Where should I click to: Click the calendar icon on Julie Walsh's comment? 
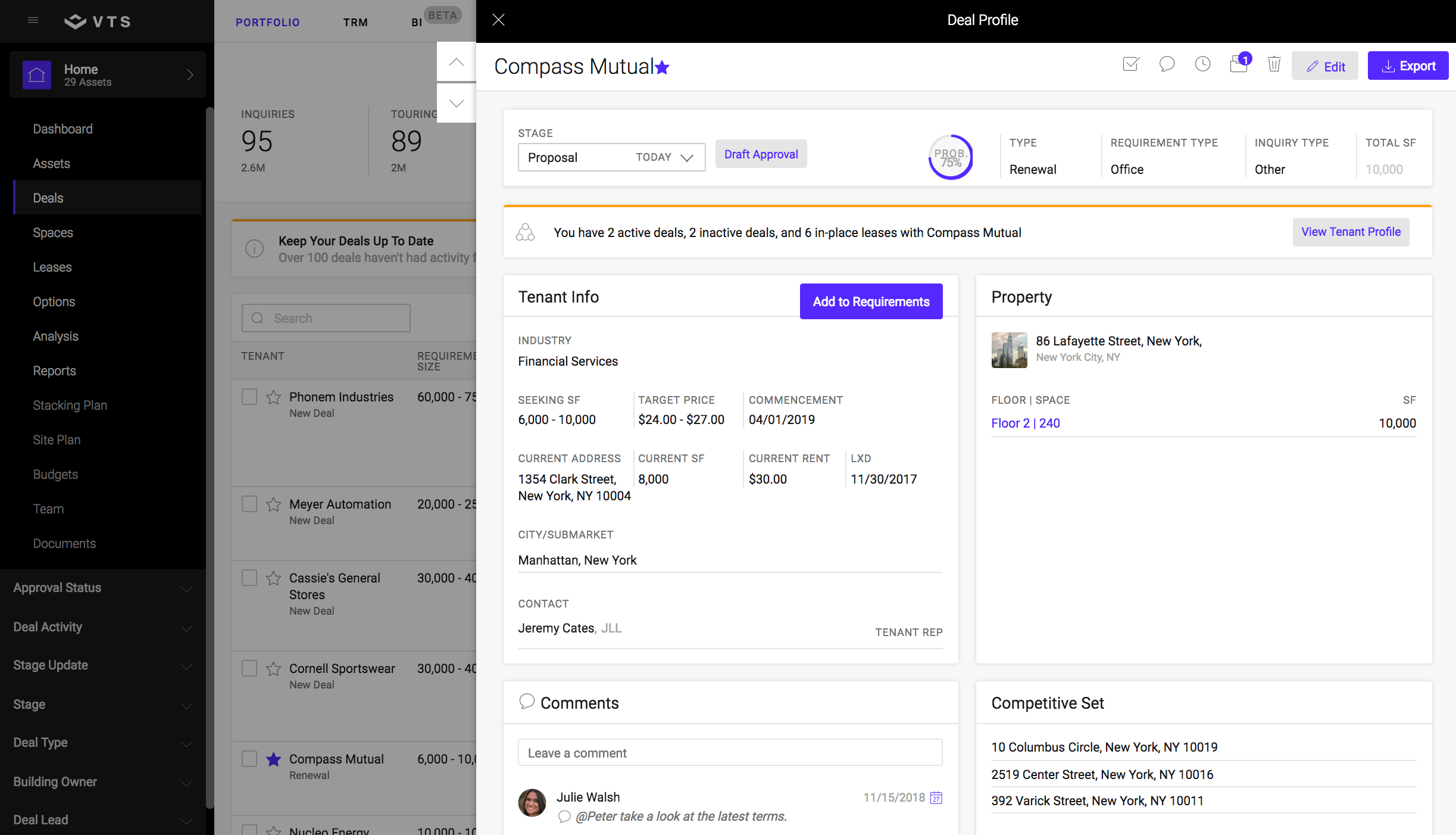pyautogui.click(x=936, y=797)
